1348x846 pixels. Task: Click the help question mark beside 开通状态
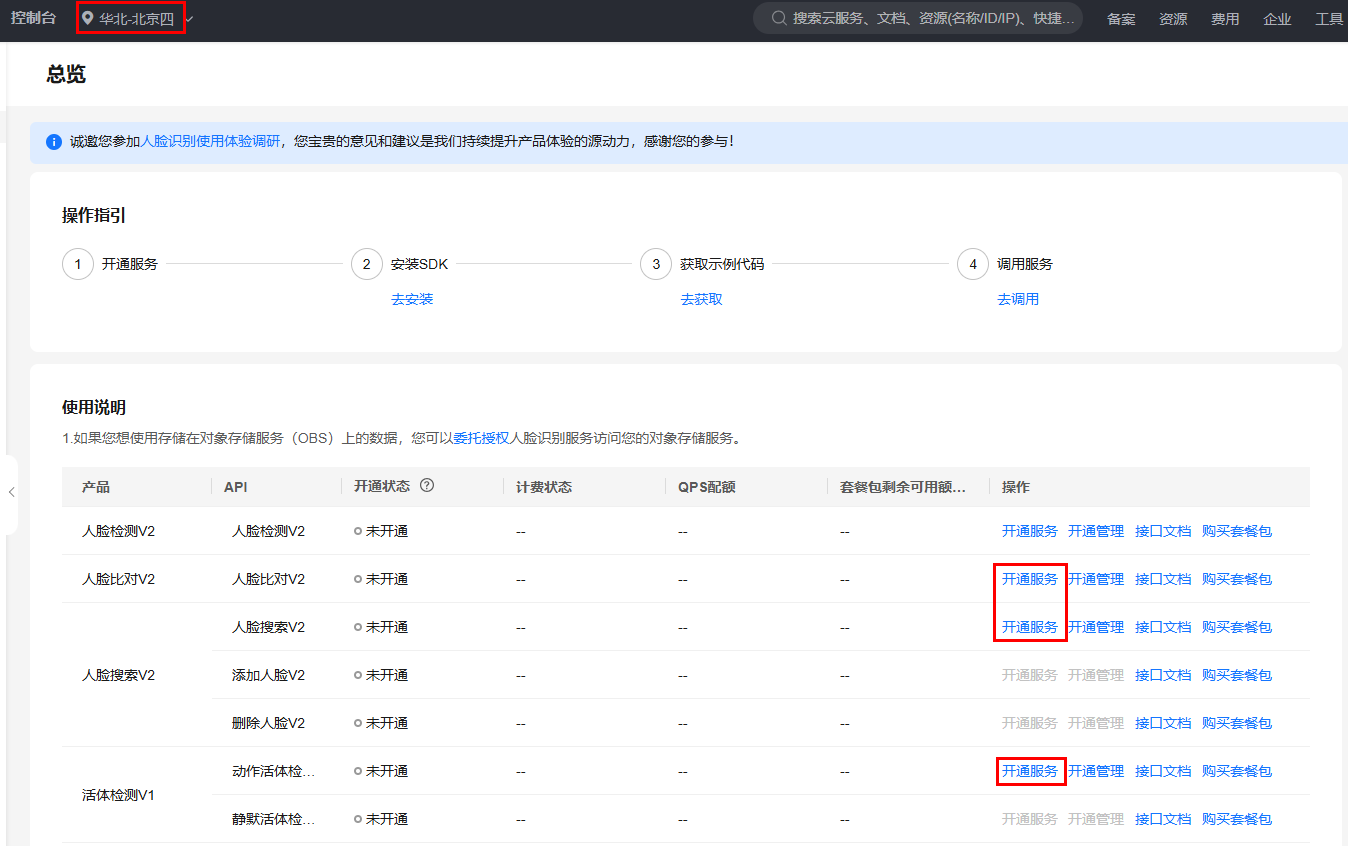pos(427,486)
